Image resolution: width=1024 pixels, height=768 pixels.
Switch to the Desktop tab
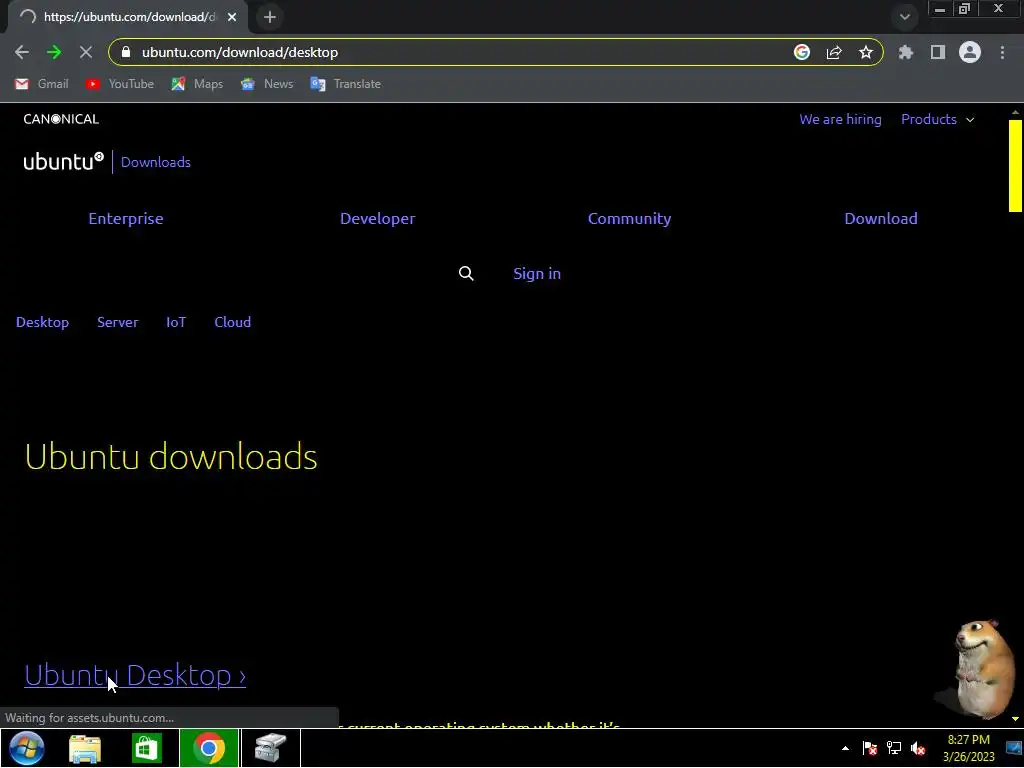[42, 322]
